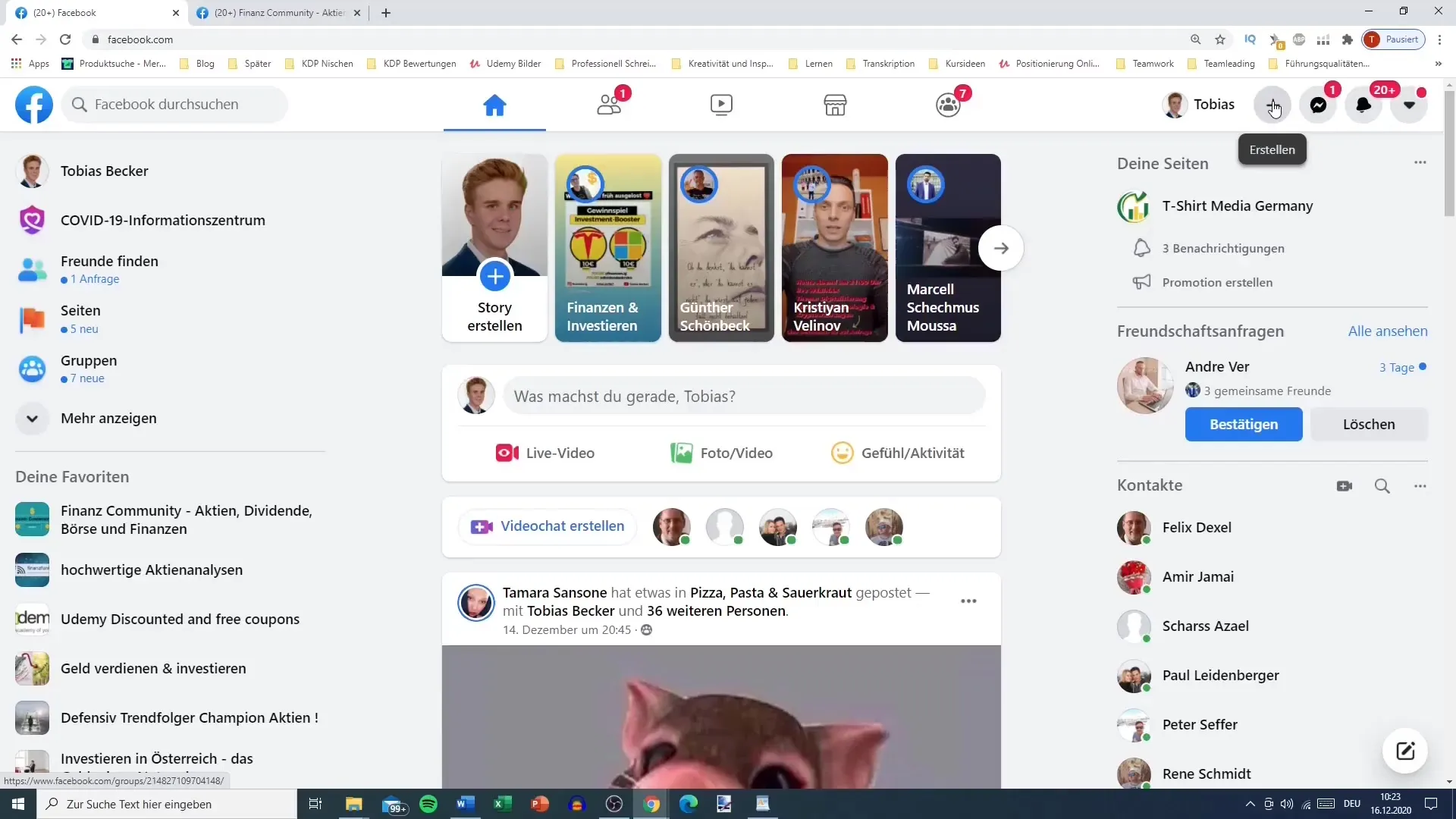Click Bestätigen for Andre Ver request

[1244, 423]
